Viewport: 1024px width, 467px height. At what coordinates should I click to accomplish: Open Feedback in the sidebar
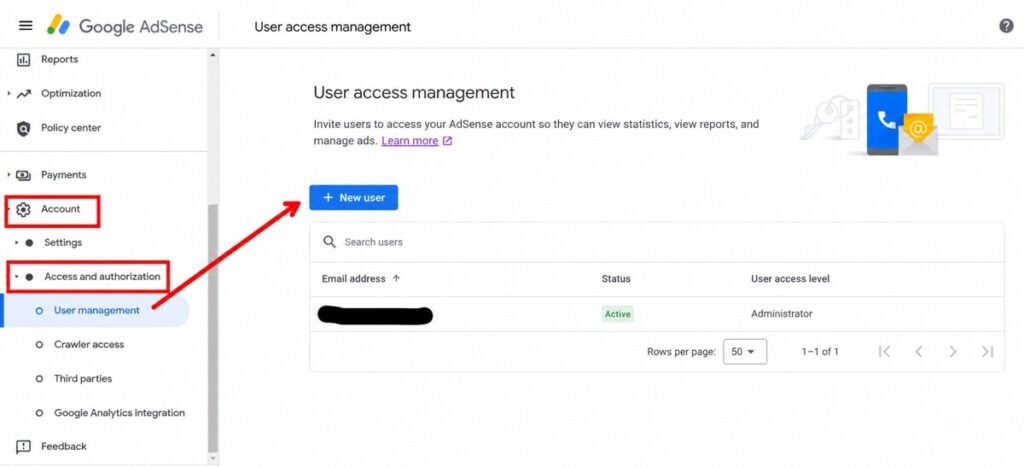pyautogui.click(x=64, y=447)
